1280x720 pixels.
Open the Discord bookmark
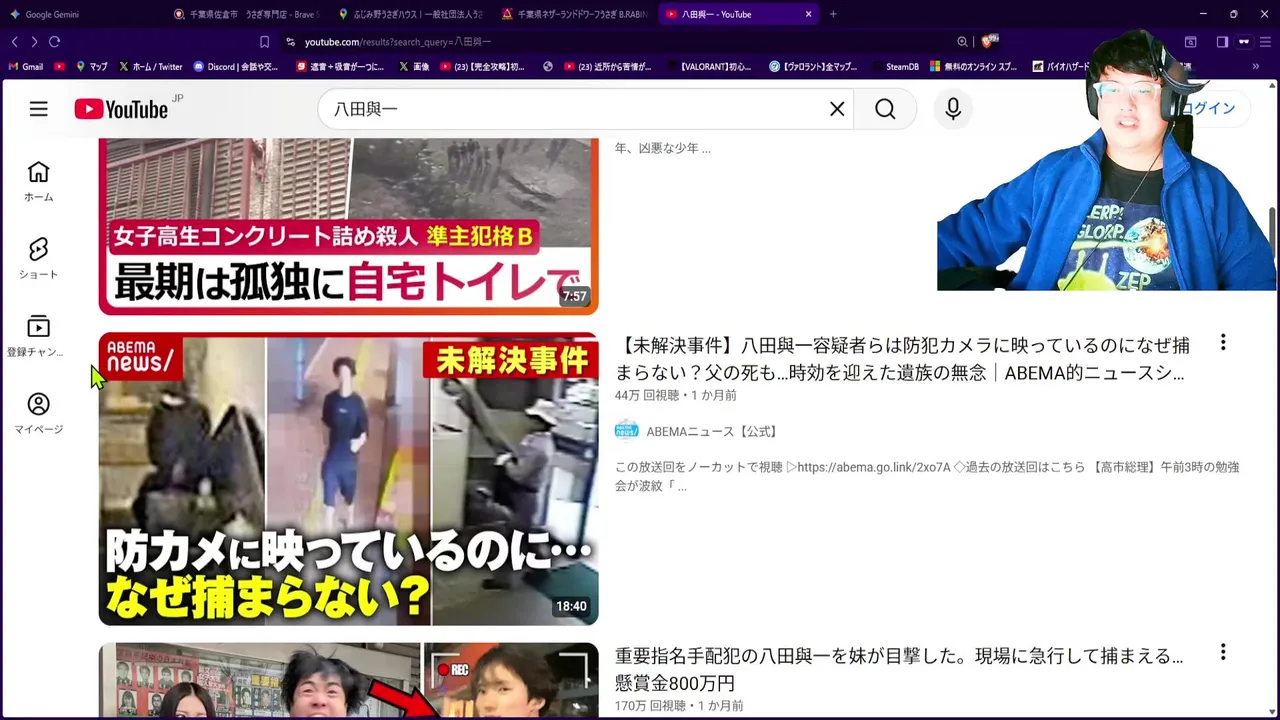click(x=236, y=67)
